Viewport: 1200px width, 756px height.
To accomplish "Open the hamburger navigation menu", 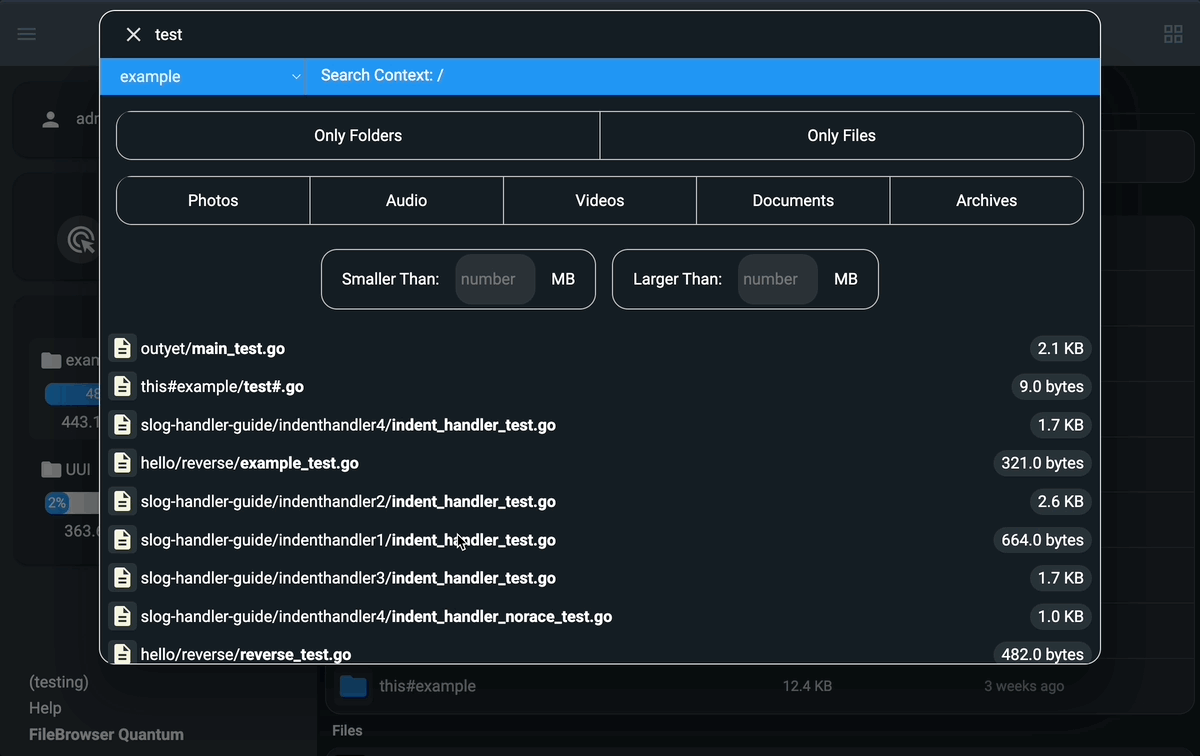I will [26, 33].
